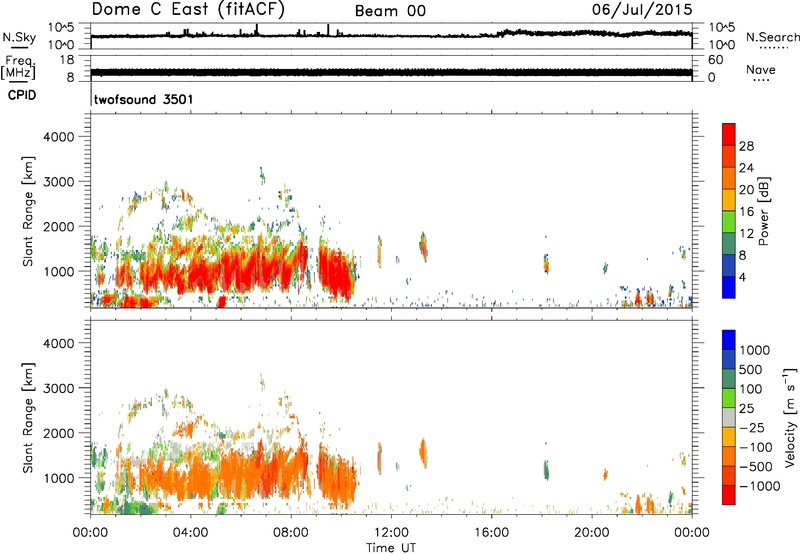Click the '04:00' time axis label
The image size is (800, 554).
click(x=190, y=533)
